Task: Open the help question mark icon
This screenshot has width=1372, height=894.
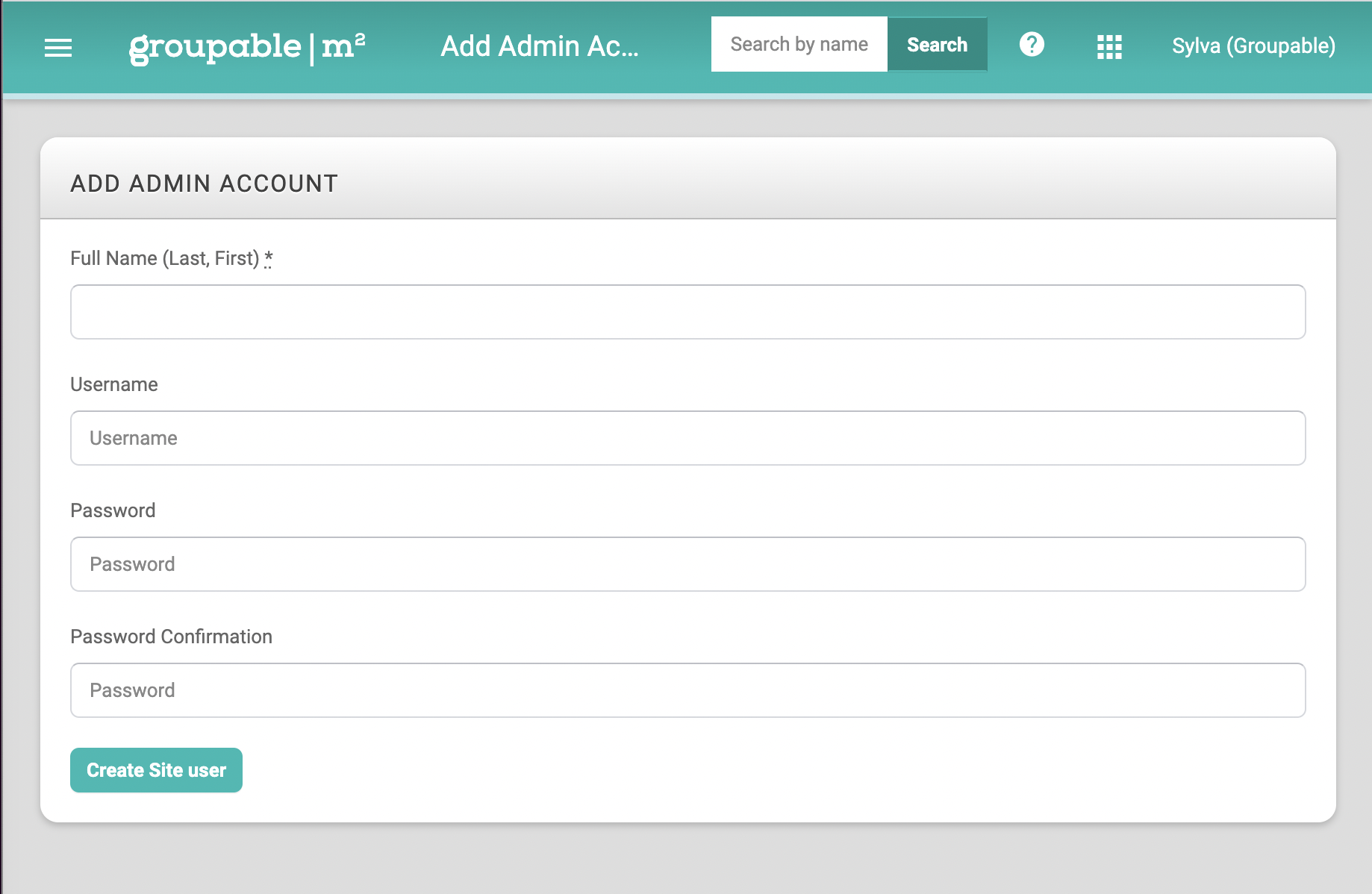Action: [x=1032, y=45]
